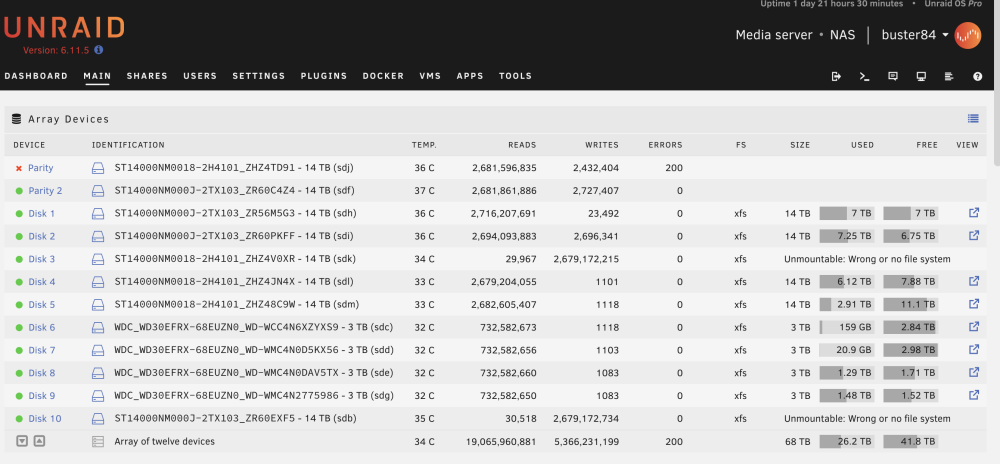Open the Parity device link
The width and height of the screenshot is (1000, 464).
pyautogui.click(x=40, y=168)
